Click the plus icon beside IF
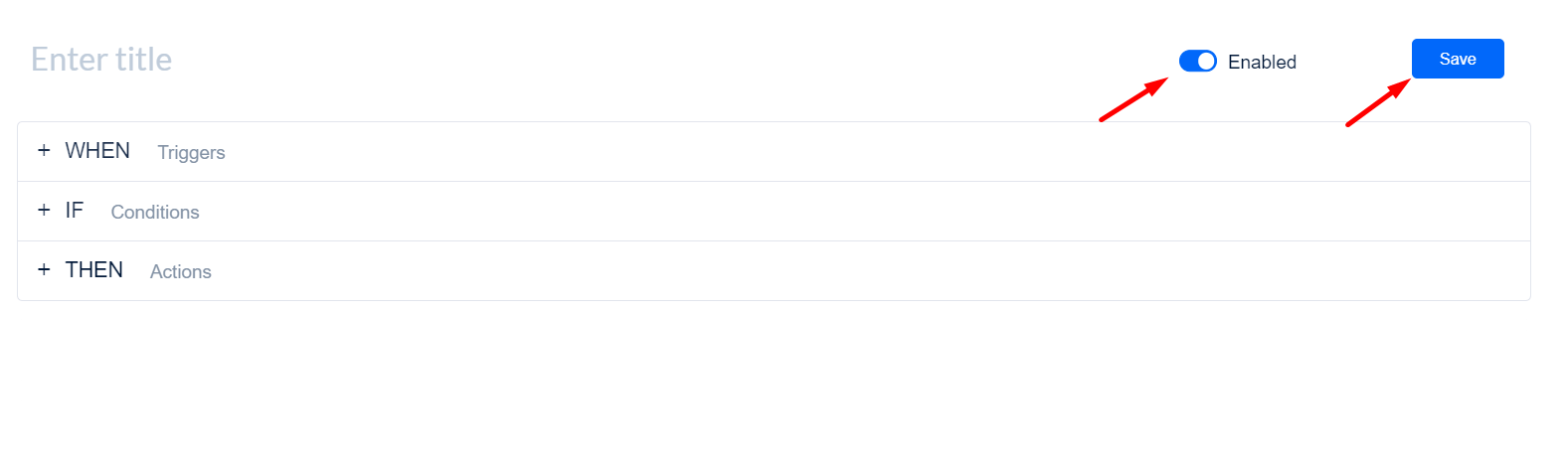This screenshot has width=1568, height=470. tap(44, 210)
